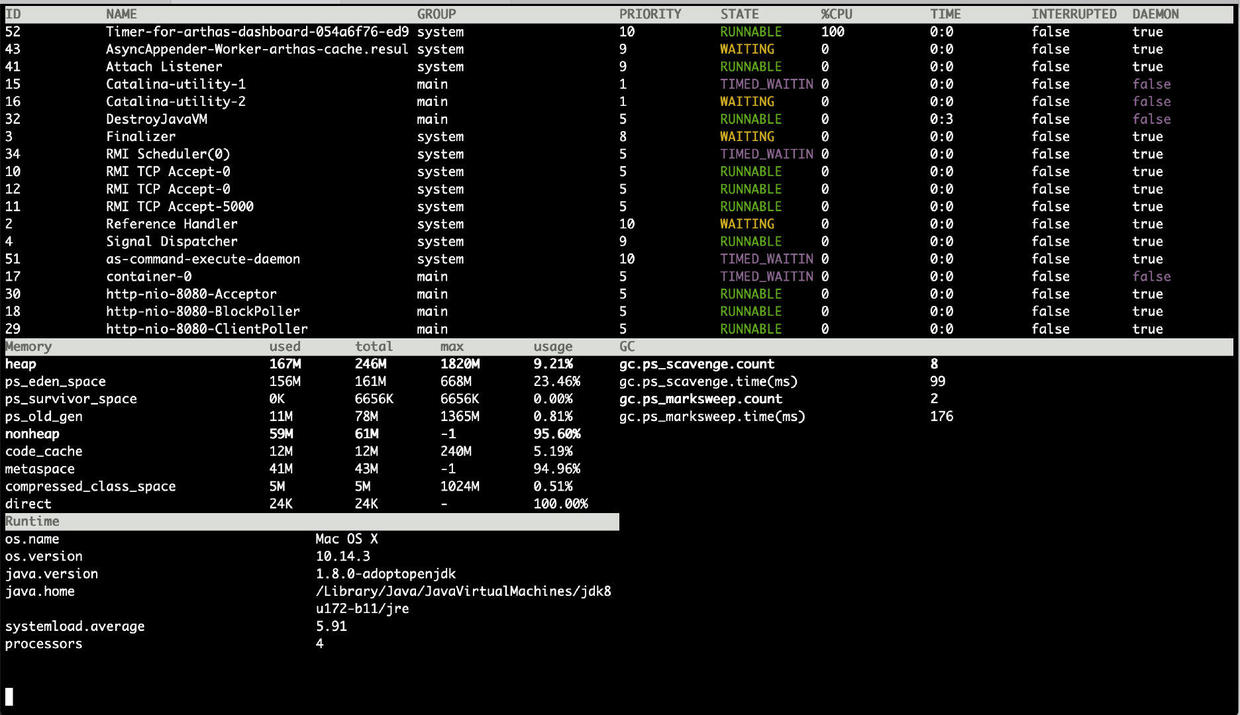The height and width of the screenshot is (715, 1240).
Task: Select the metaspace label
Action: coord(40,469)
